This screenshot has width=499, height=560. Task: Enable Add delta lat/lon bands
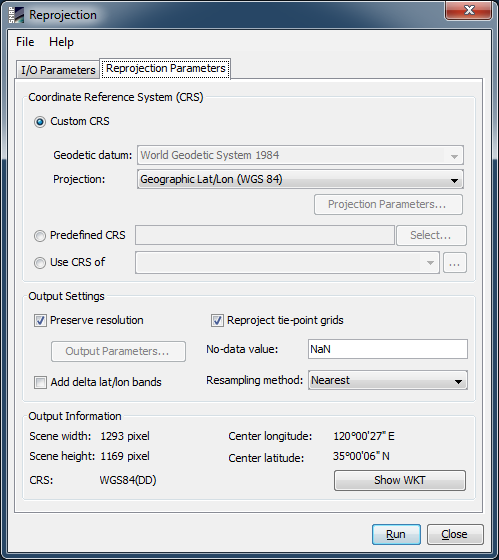click(x=40, y=382)
